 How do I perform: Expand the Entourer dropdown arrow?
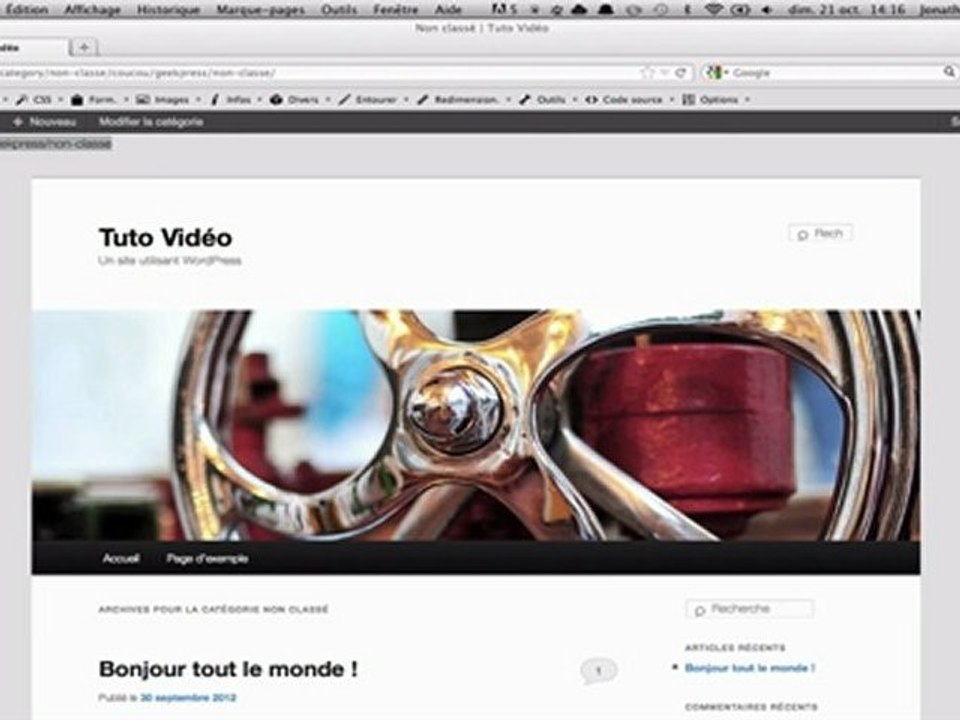pos(406,99)
